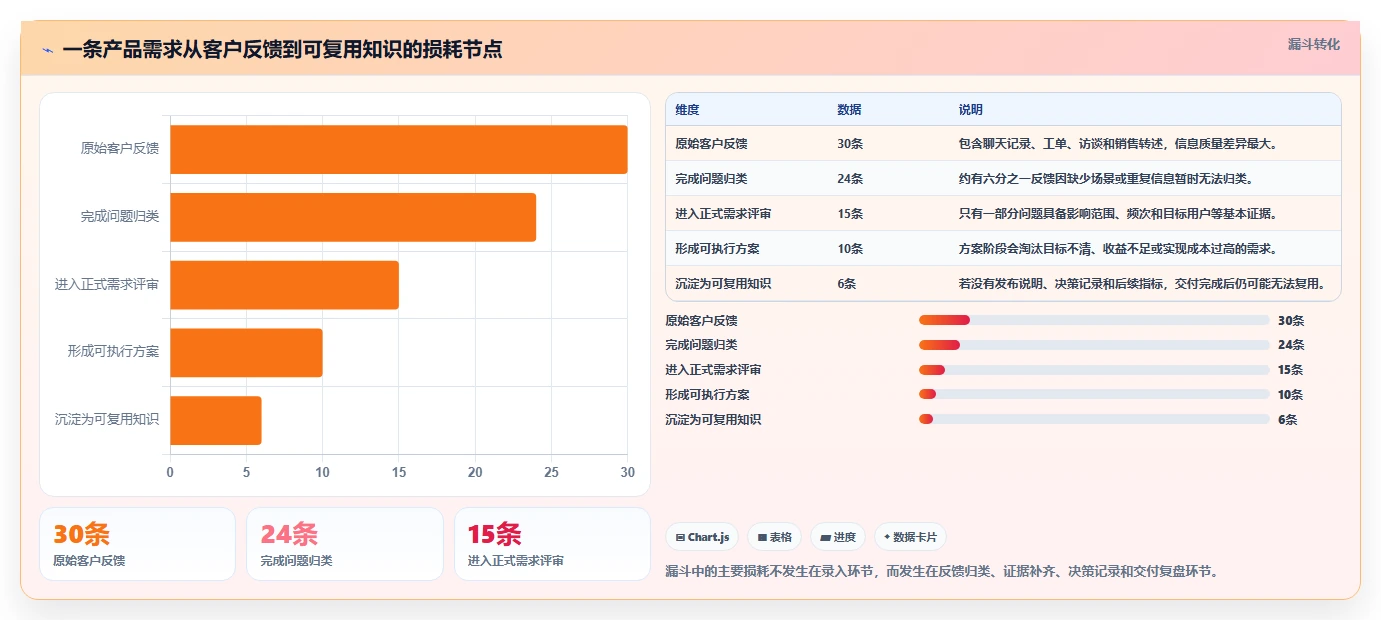Select the 沉淀为可复用知识 chart bar

[216, 420]
